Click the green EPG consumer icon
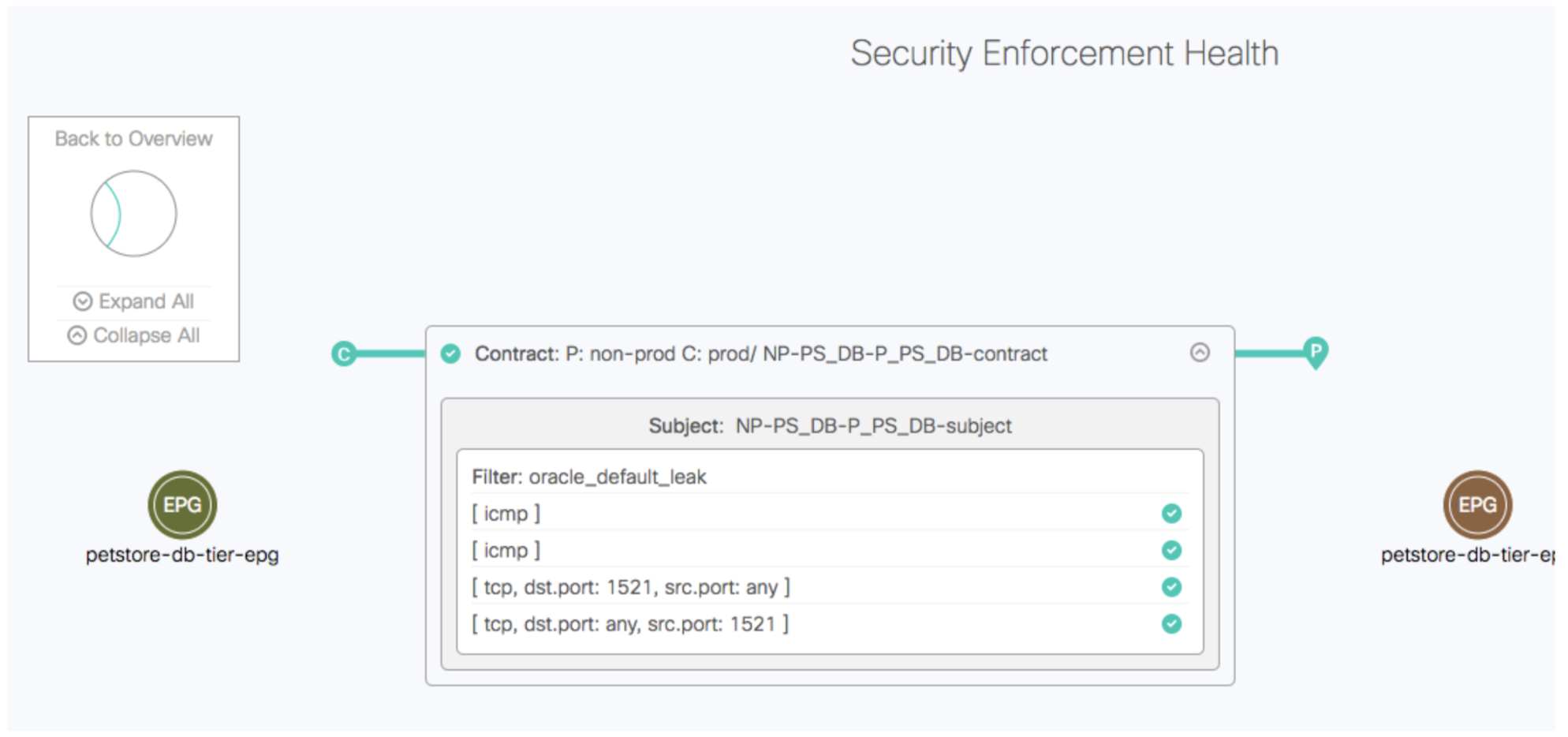This screenshot has width=1568, height=737. click(182, 505)
